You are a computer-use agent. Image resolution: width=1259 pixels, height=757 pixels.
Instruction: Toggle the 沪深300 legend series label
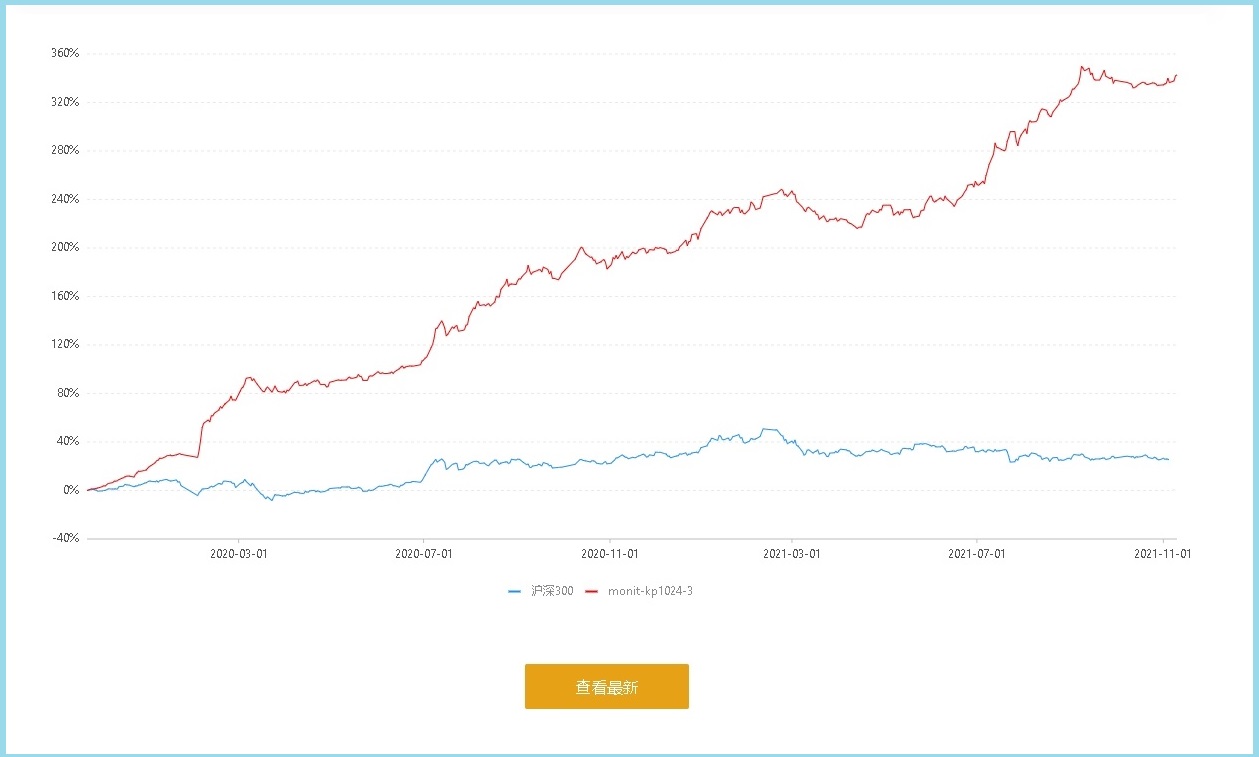[x=552, y=591]
